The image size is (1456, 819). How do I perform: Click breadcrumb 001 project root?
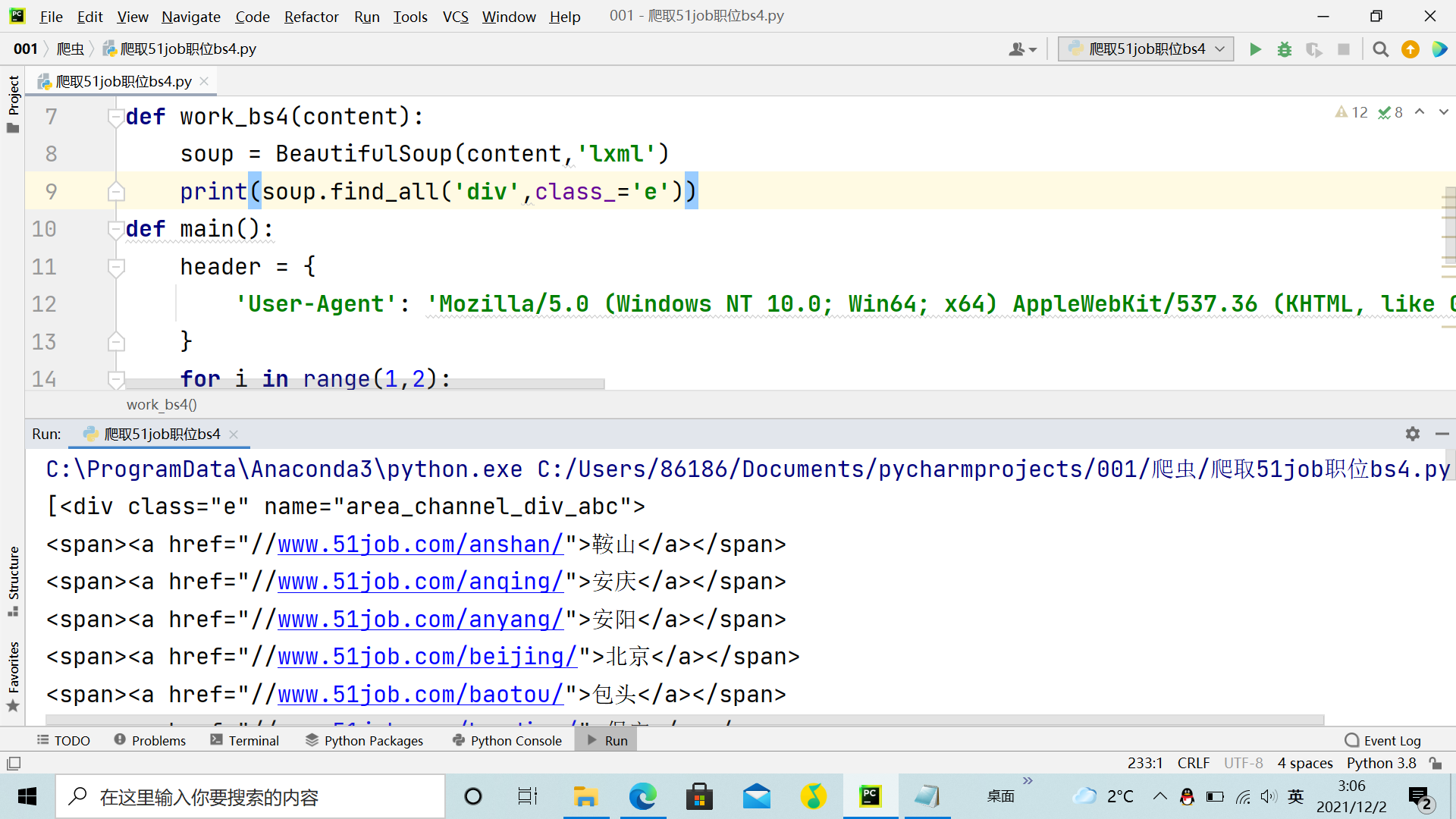pos(26,49)
